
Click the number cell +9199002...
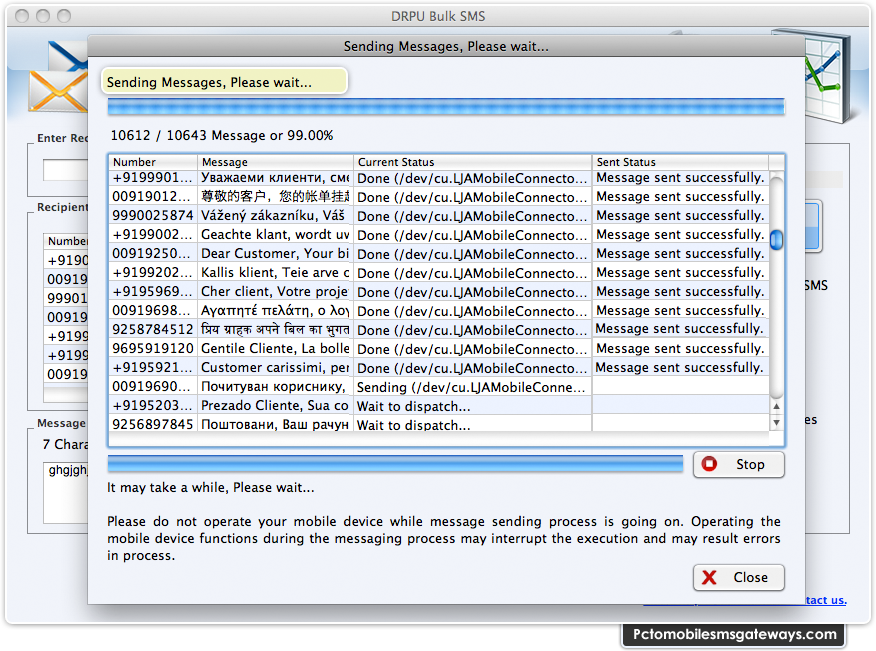tap(153, 235)
